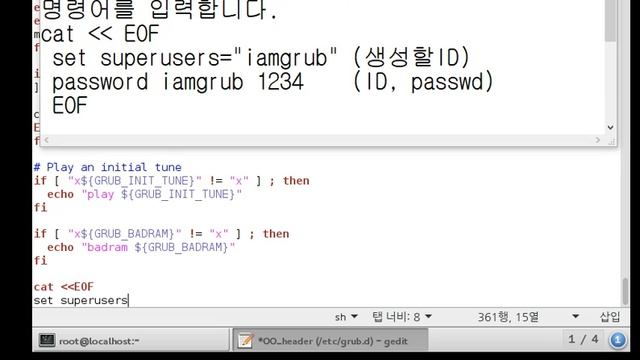The image size is (640, 360).
Task: Click the standalone 'EOF' line in the note
Action: pos(69,106)
